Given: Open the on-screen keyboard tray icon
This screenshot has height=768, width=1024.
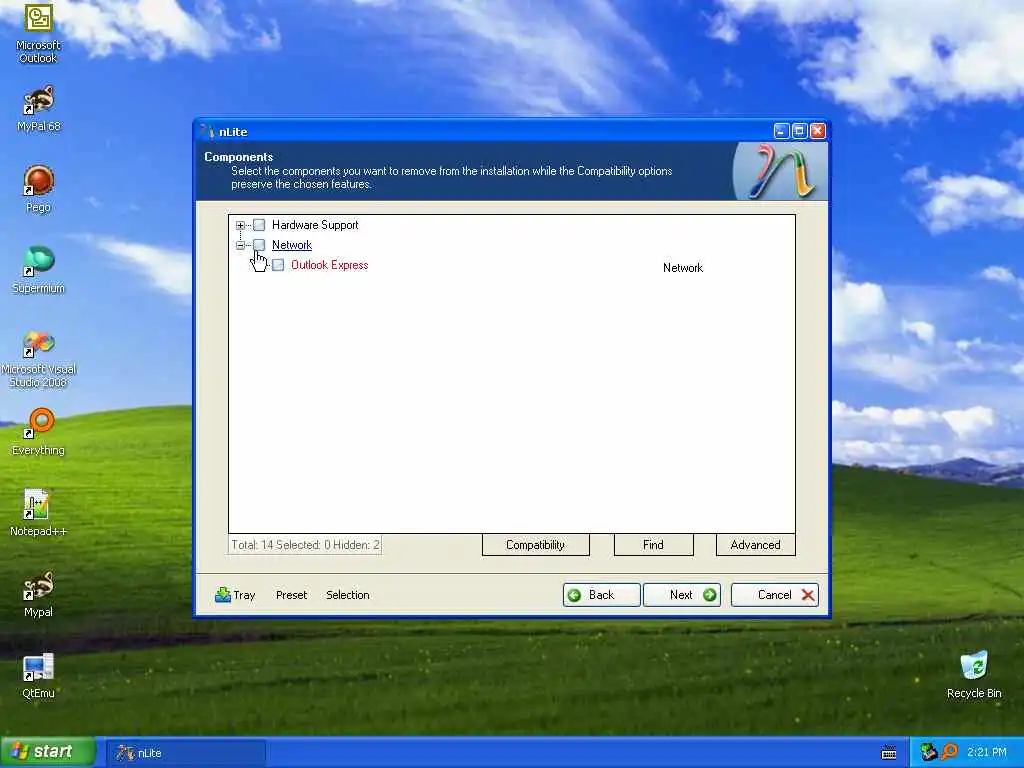Looking at the screenshot, I should pos(889,752).
